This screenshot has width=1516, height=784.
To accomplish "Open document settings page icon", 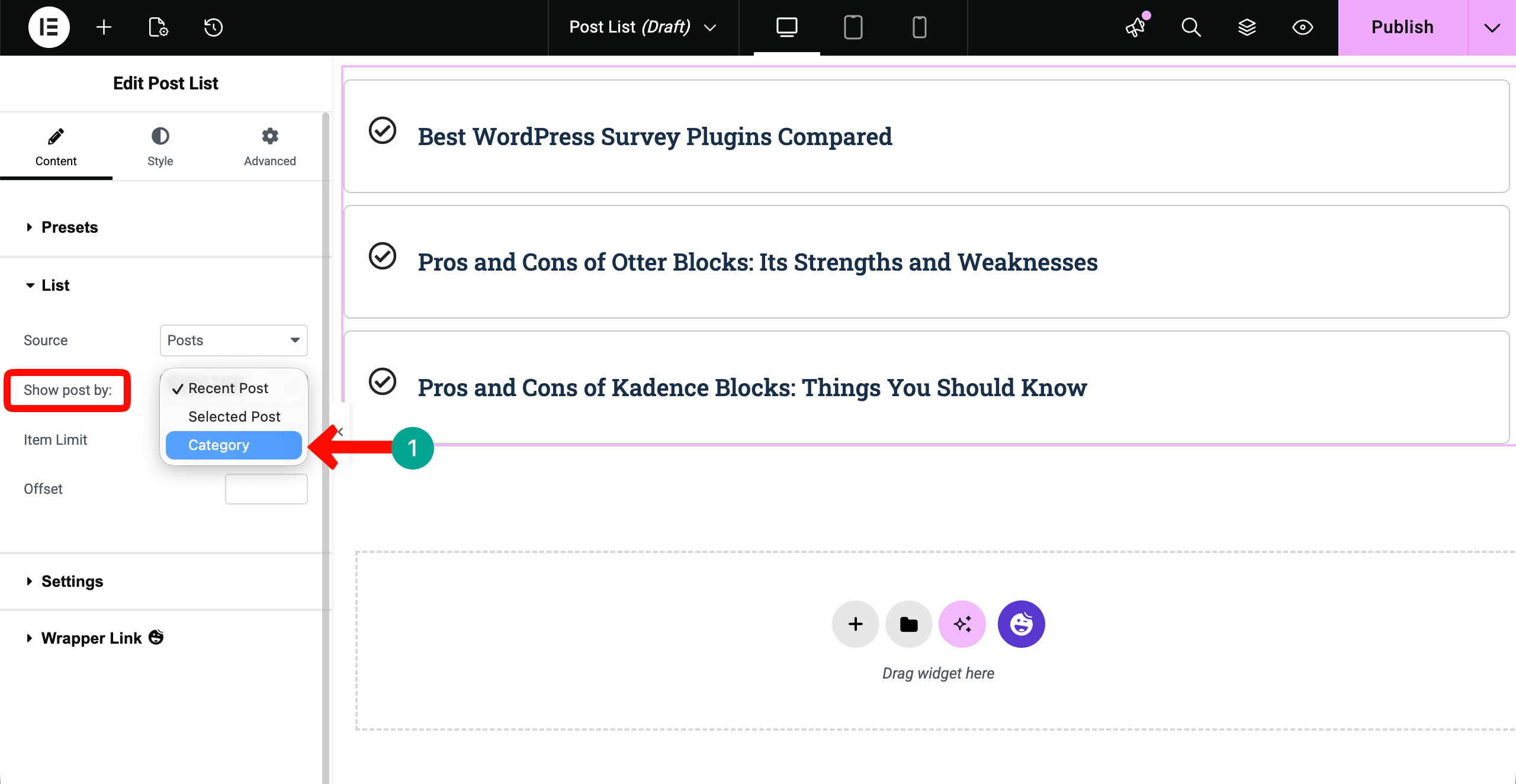I will pos(158,27).
